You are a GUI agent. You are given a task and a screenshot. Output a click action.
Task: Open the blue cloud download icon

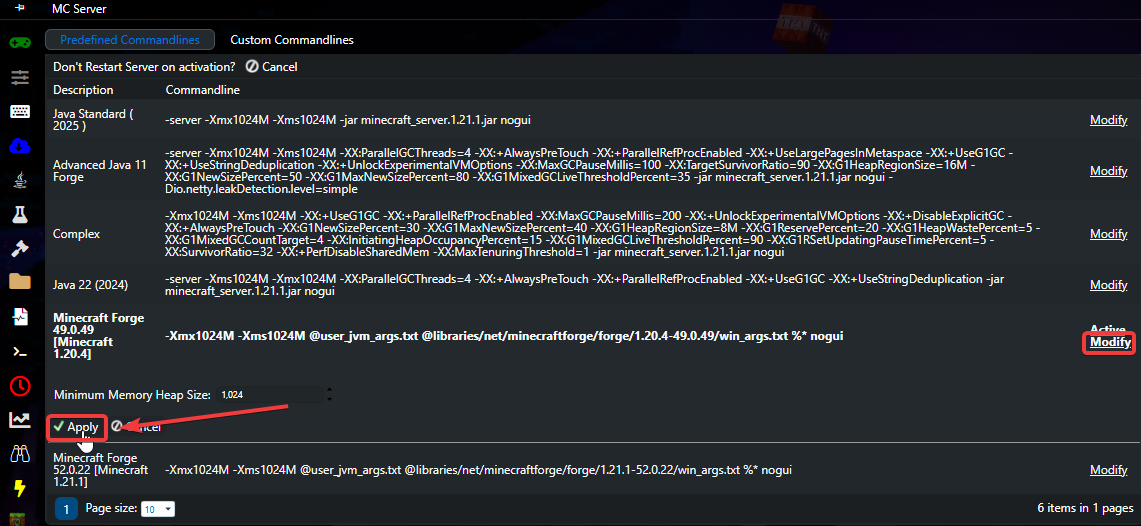tap(20, 146)
